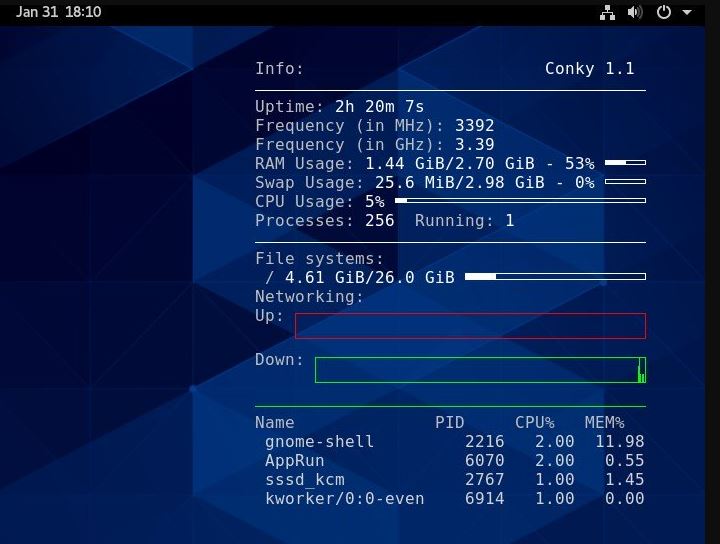Image resolution: width=720 pixels, height=544 pixels.
Task: Select the Uptime value '2h 20m 7s'
Action: coord(379,107)
